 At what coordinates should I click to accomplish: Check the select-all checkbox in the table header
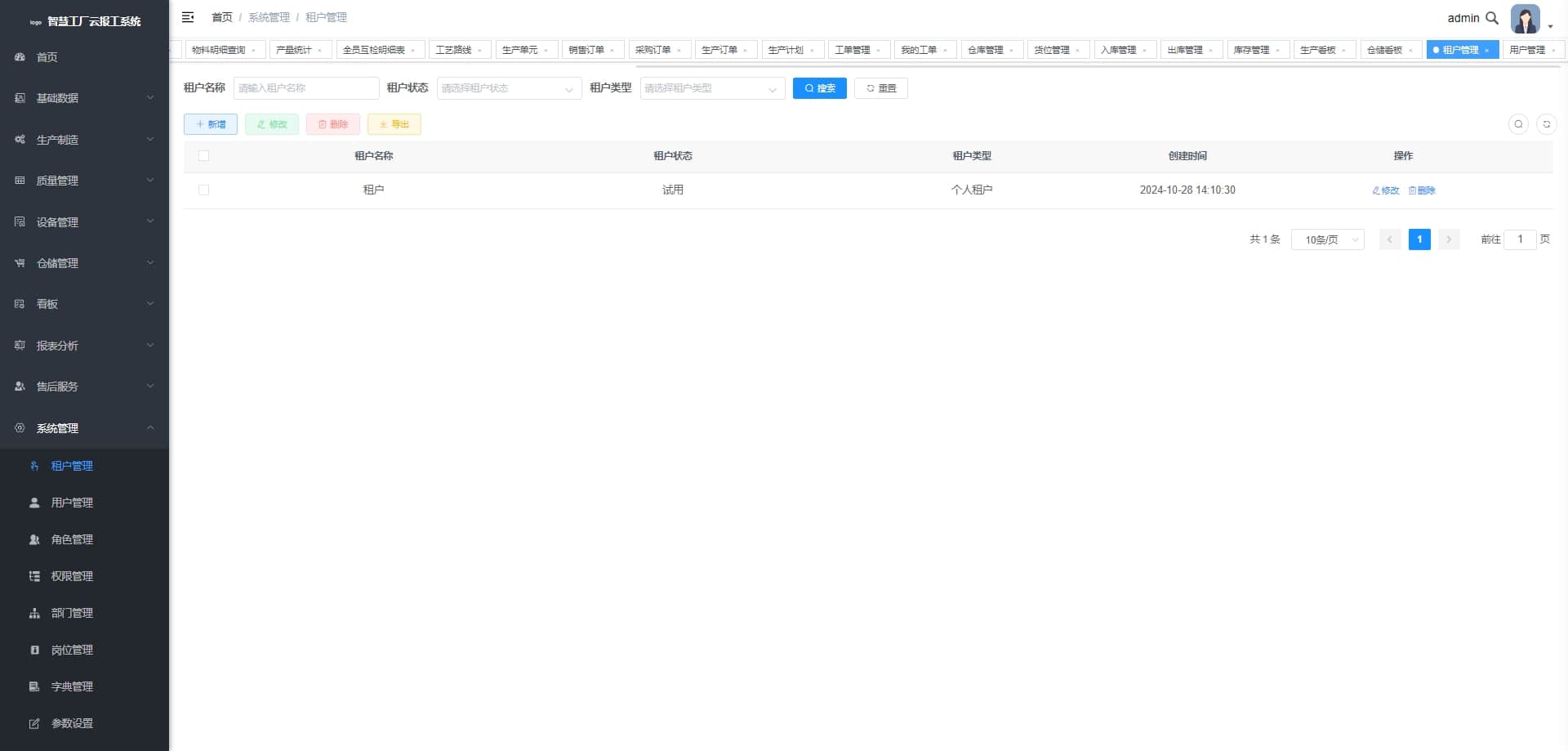click(x=203, y=156)
